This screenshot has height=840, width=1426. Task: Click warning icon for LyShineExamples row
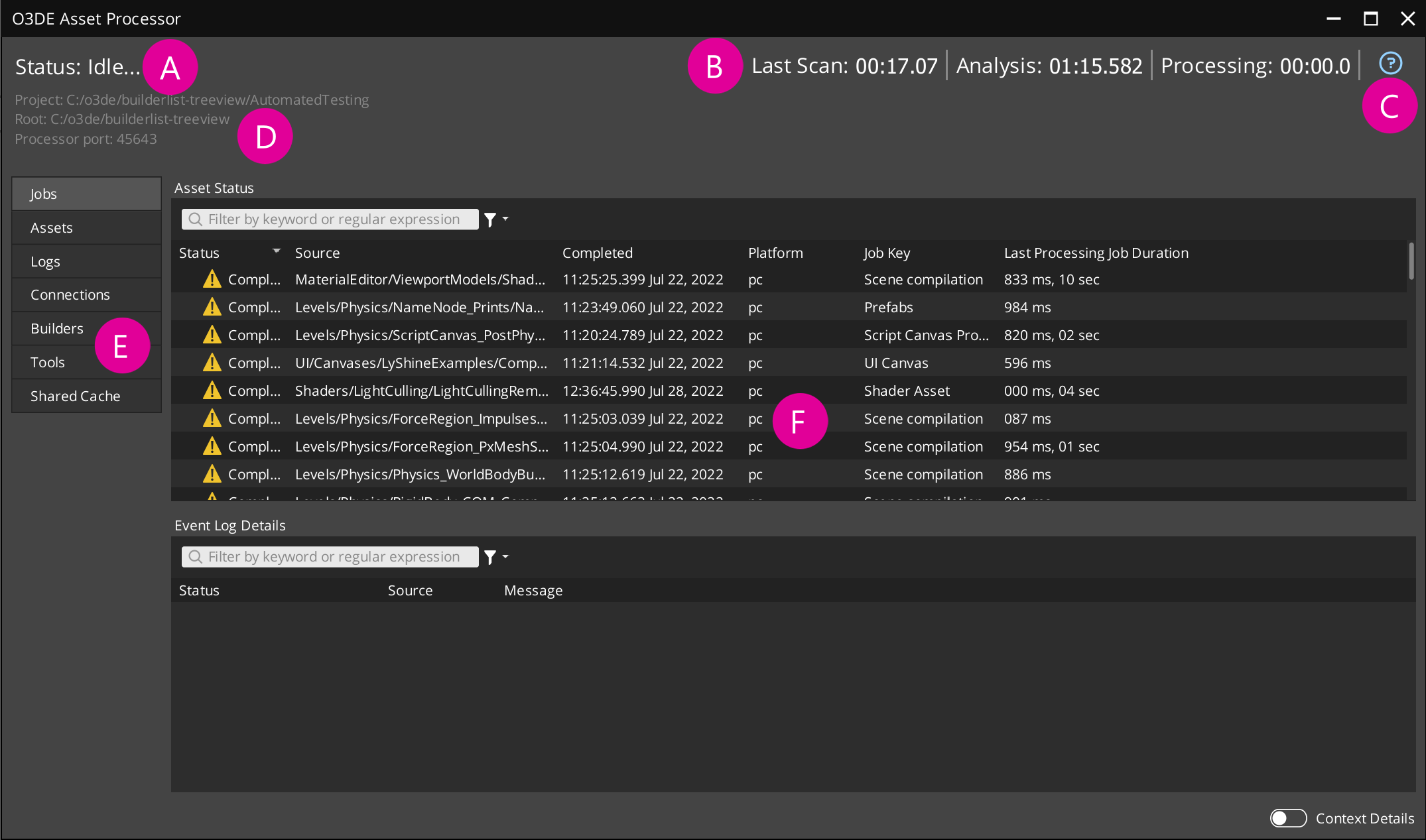pyautogui.click(x=212, y=363)
